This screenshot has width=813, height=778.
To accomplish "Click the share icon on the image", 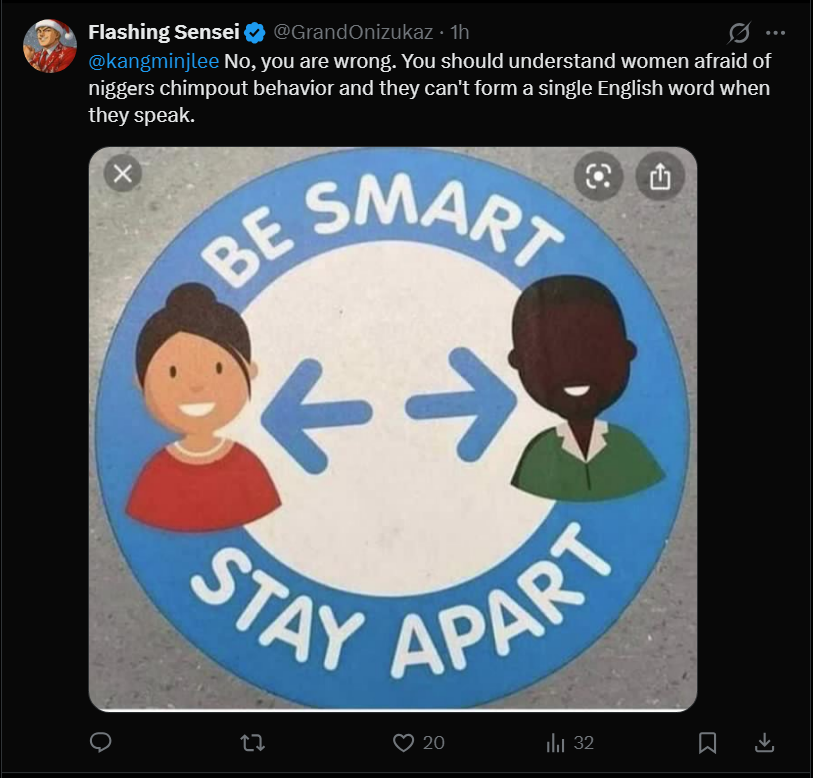I will click(x=660, y=177).
